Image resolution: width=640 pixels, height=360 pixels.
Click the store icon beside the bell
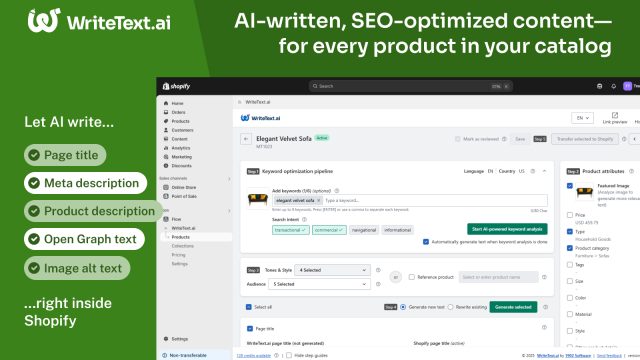[600, 86]
